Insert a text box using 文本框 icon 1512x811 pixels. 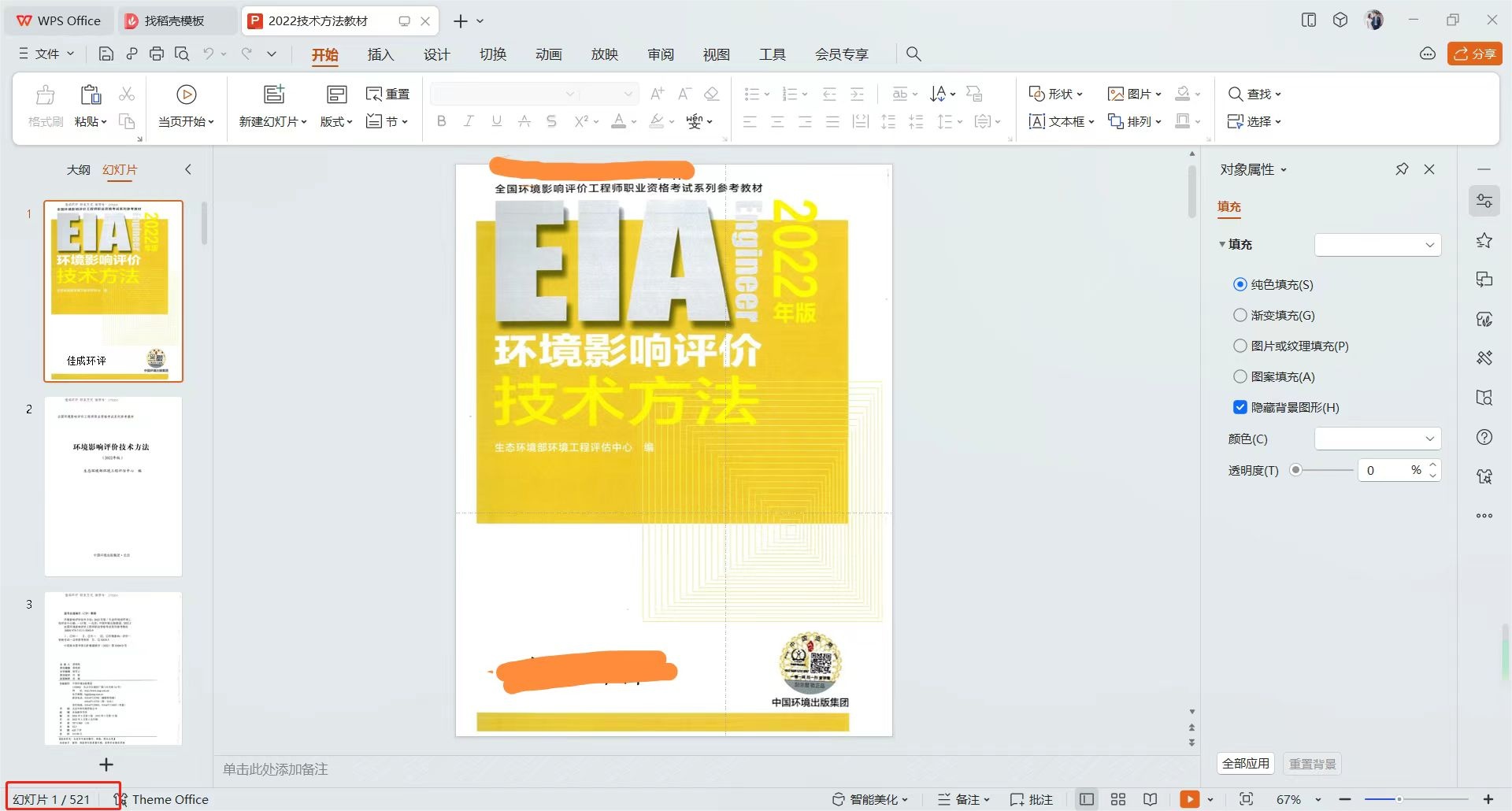point(1060,121)
